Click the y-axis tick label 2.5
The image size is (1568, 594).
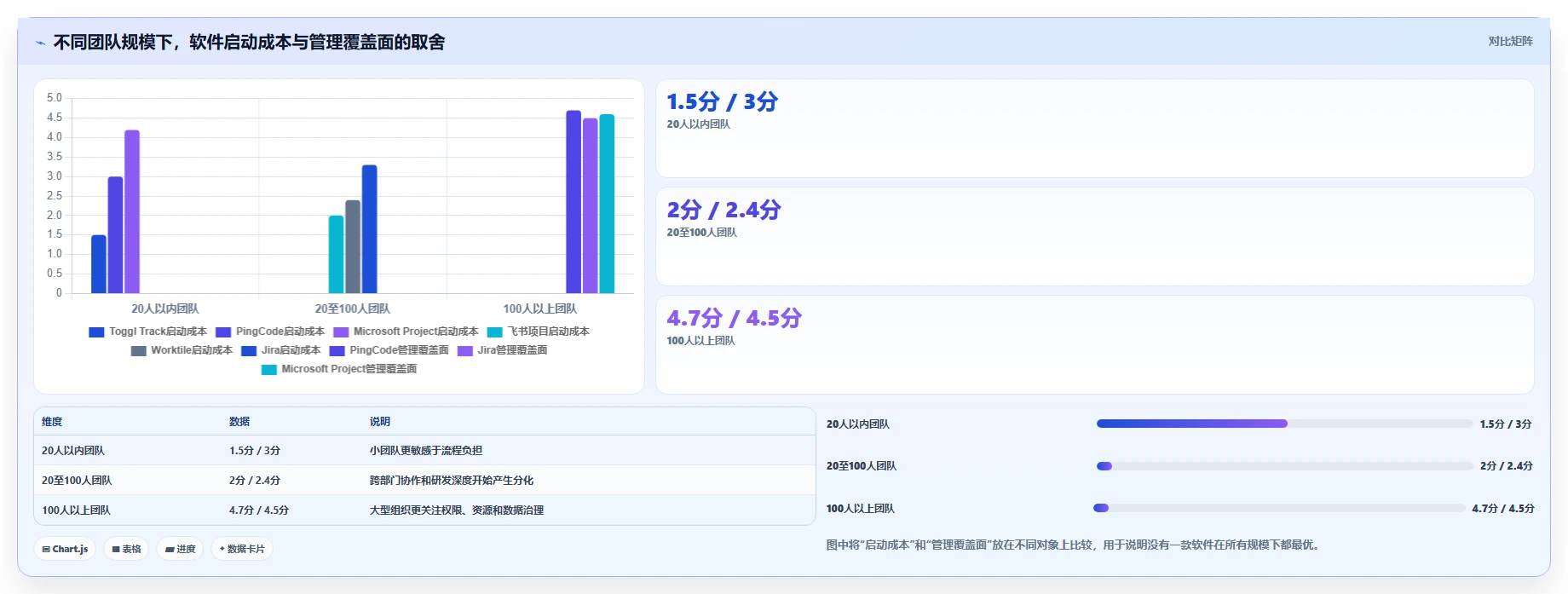point(55,196)
